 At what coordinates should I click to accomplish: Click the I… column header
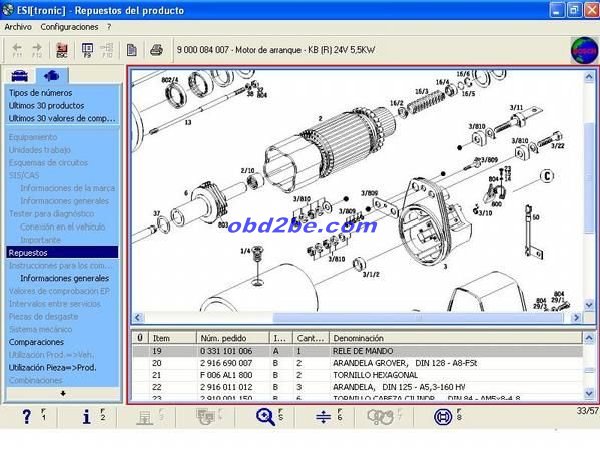coord(280,338)
